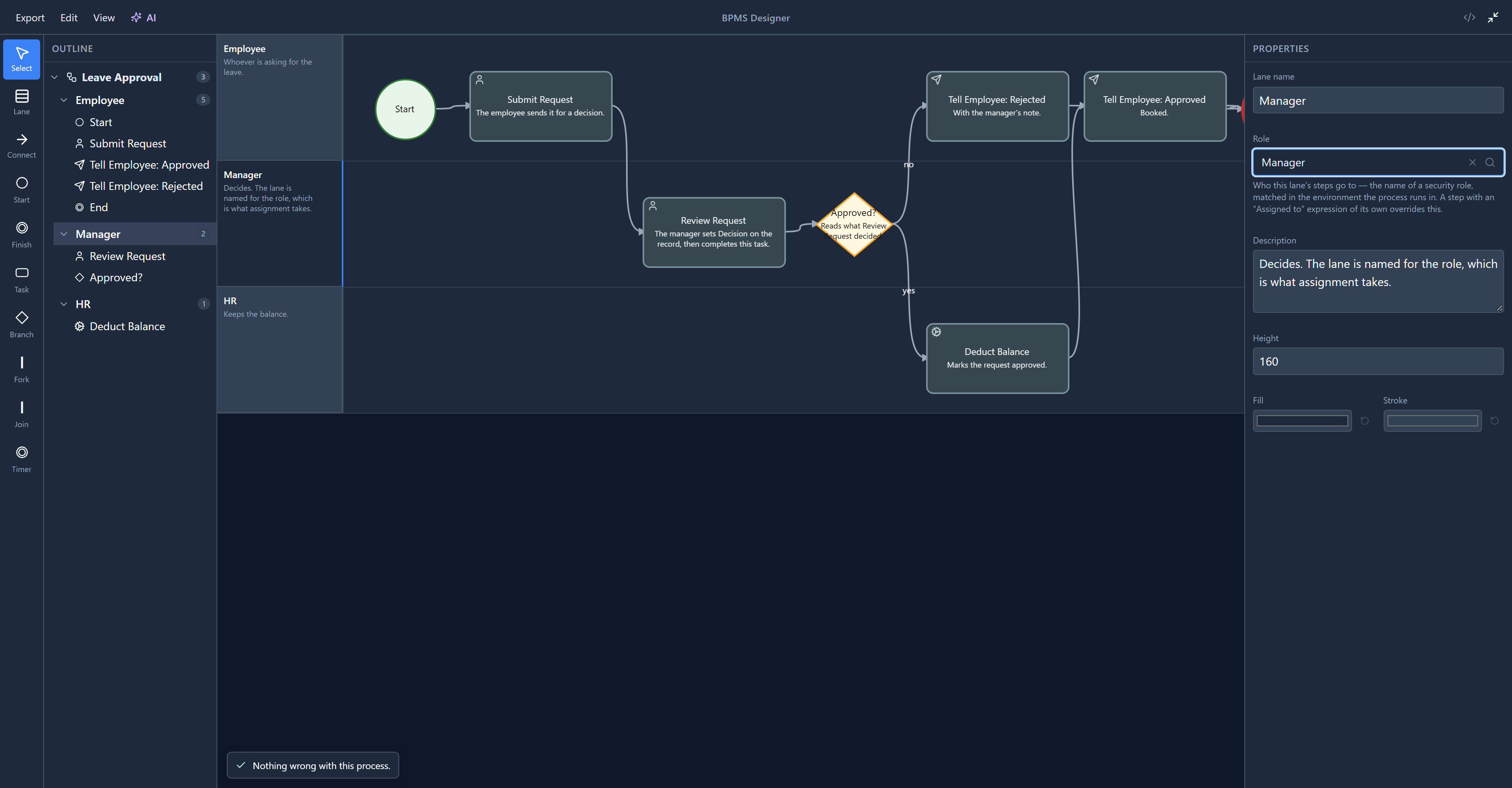This screenshot has height=788, width=1512.
Task: Select the Start event tool
Action: [x=22, y=190]
